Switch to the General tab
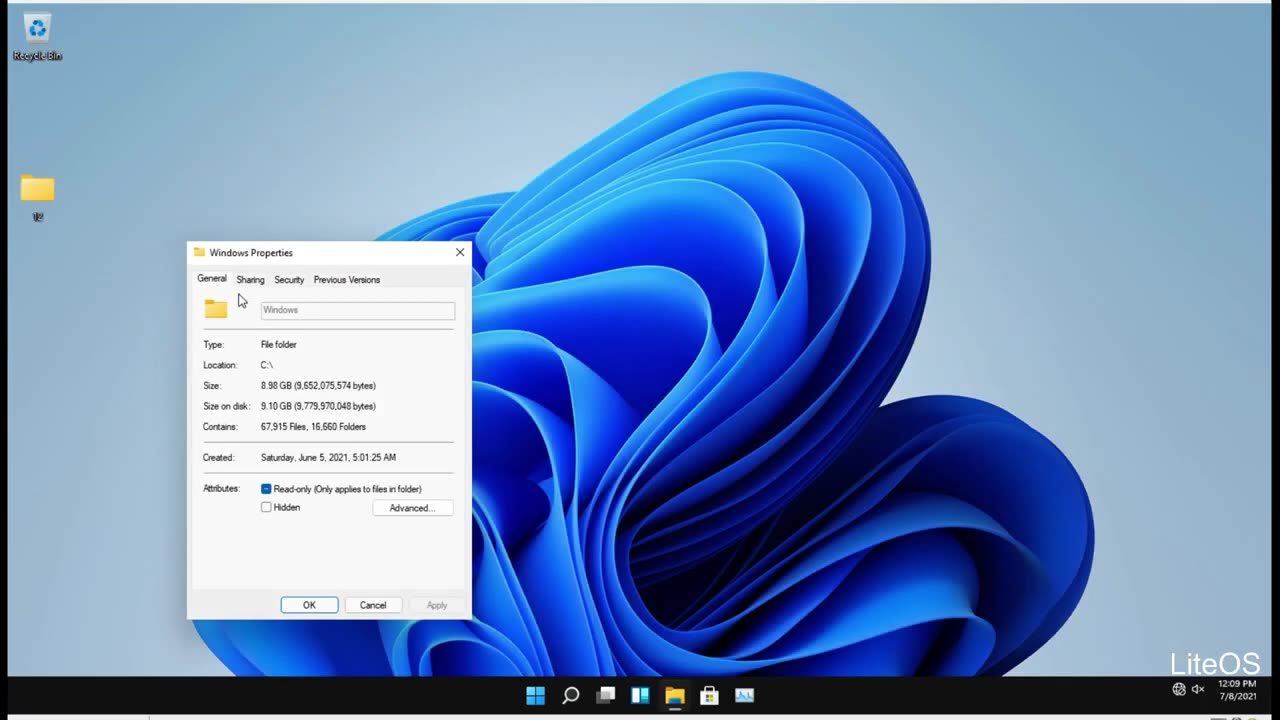Viewport: 1280px width, 720px height. click(211, 279)
